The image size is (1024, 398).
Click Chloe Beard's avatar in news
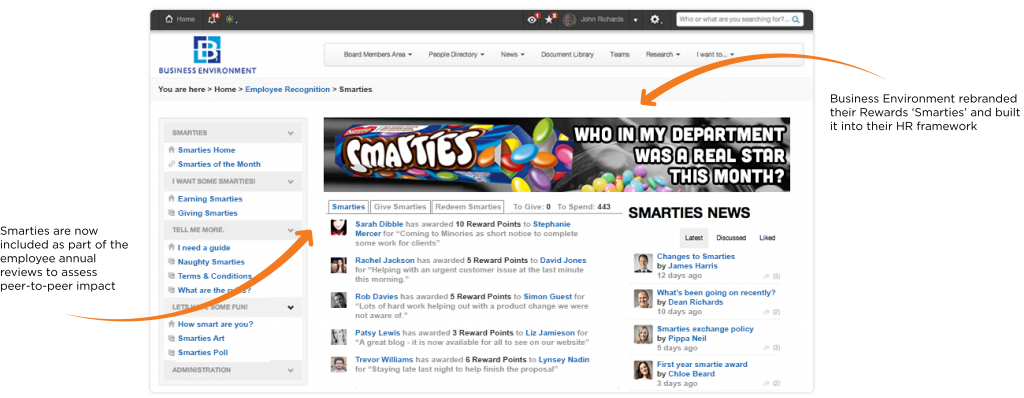point(643,370)
